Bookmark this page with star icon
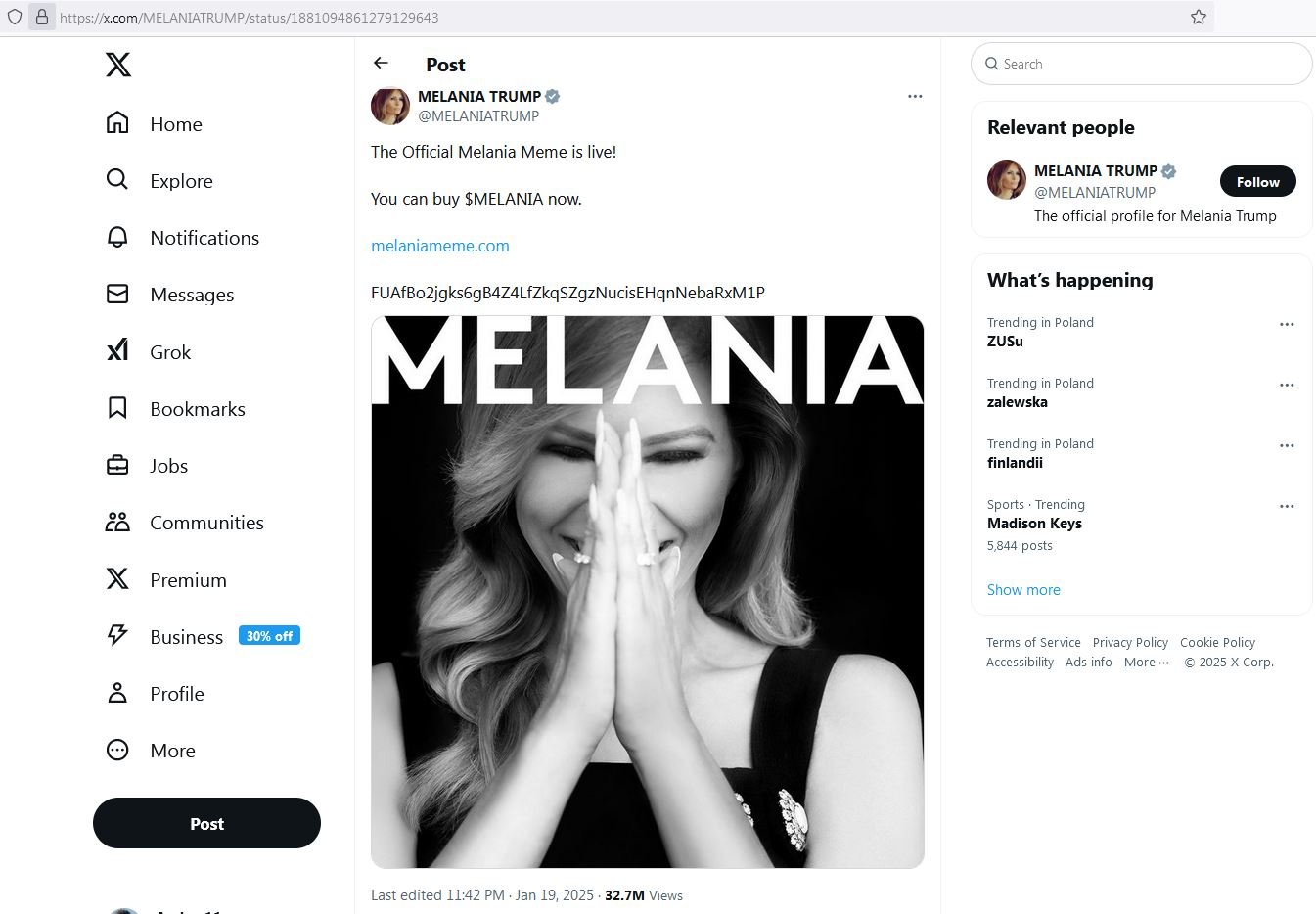The width and height of the screenshot is (1316, 914). pyautogui.click(x=1199, y=18)
